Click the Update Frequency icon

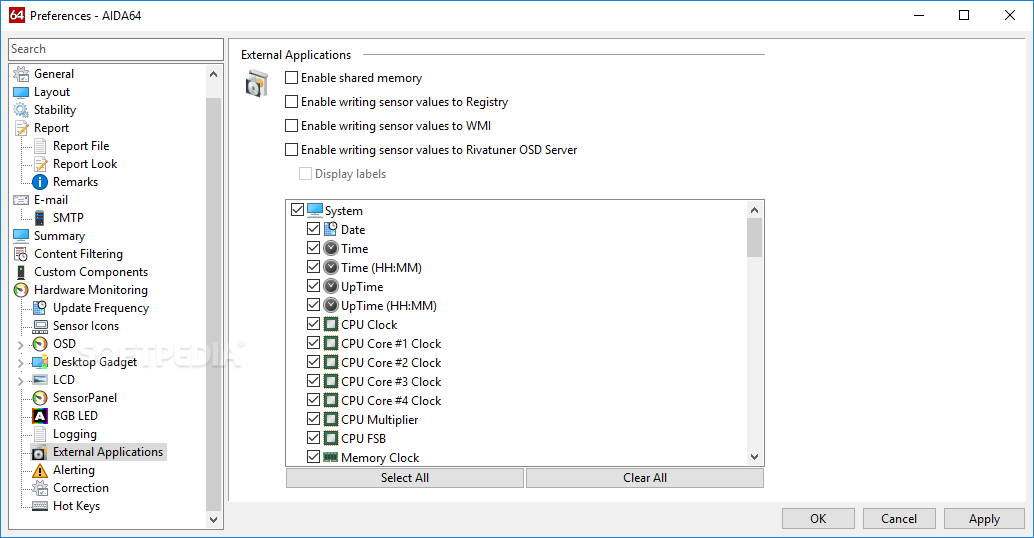pyautogui.click(x=40, y=308)
